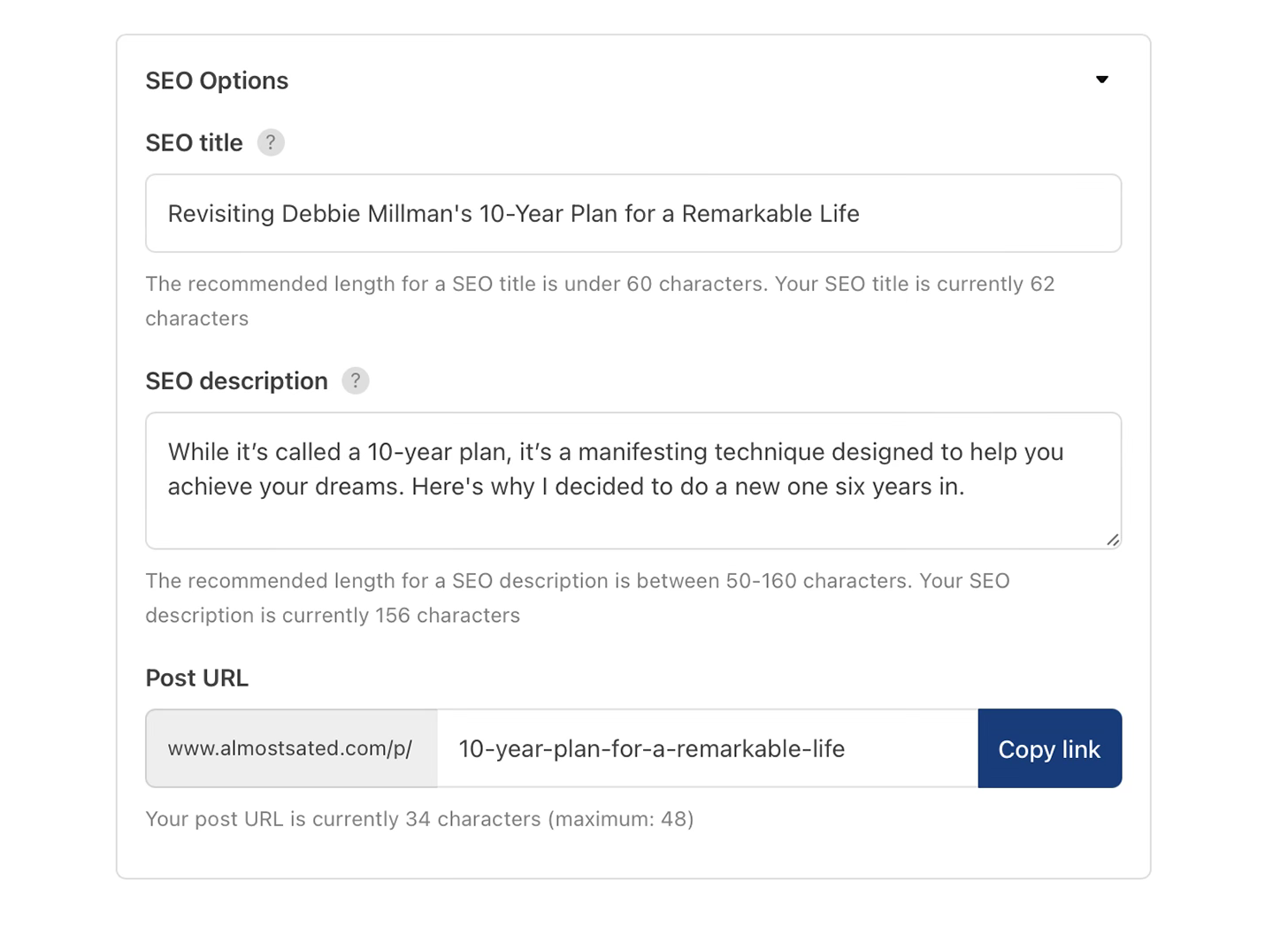
Task: Toggle the SEO Options disclosure triangle
Action: (1102, 80)
